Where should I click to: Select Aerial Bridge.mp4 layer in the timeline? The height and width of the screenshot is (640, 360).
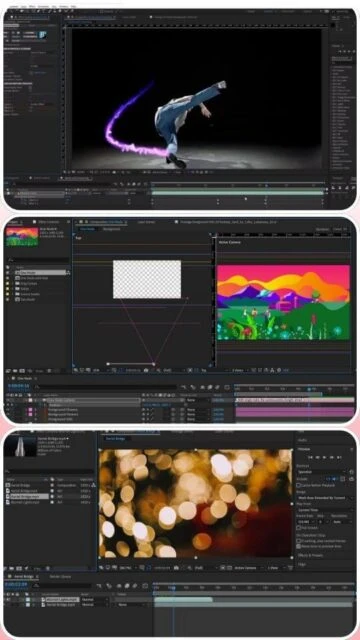coord(62,604)
